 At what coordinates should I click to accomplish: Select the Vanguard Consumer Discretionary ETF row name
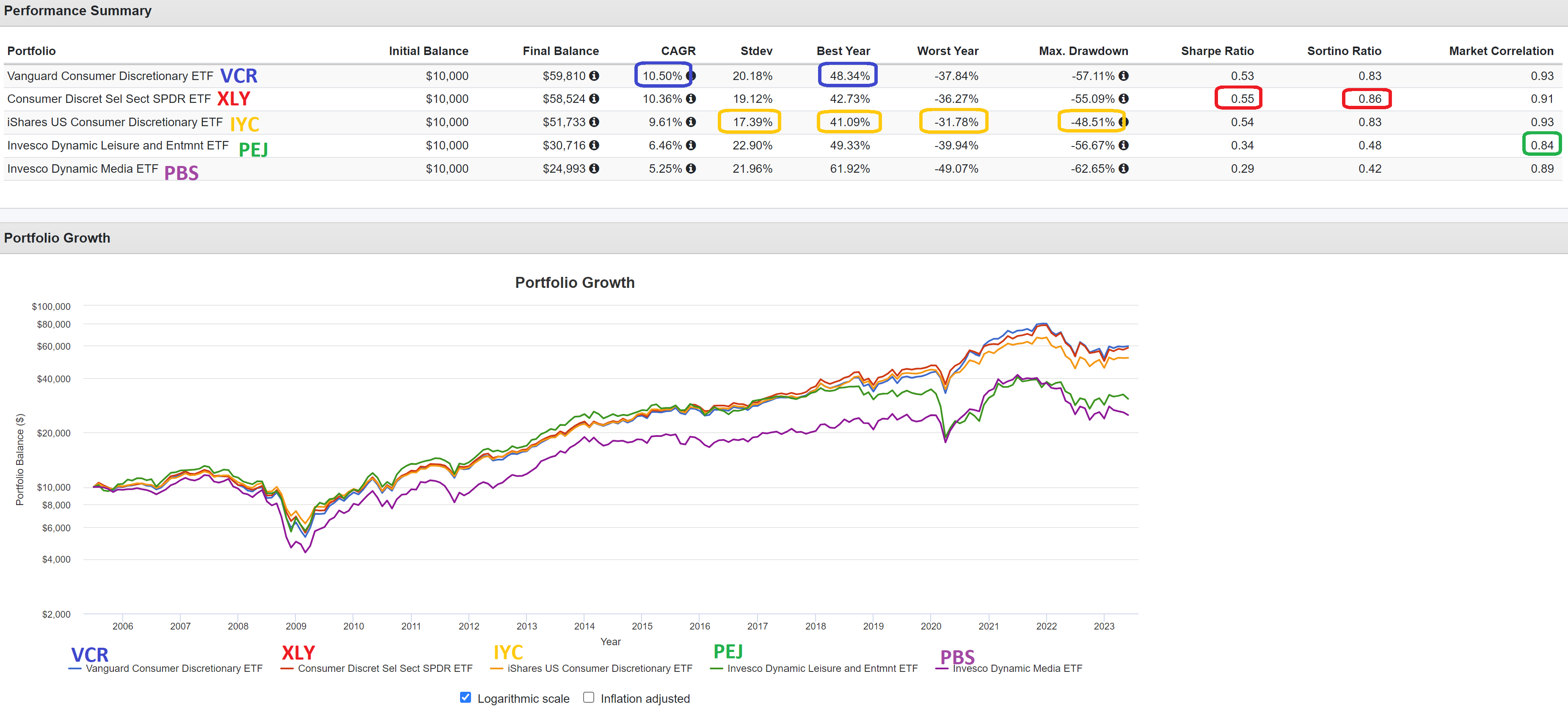(110, 76)
